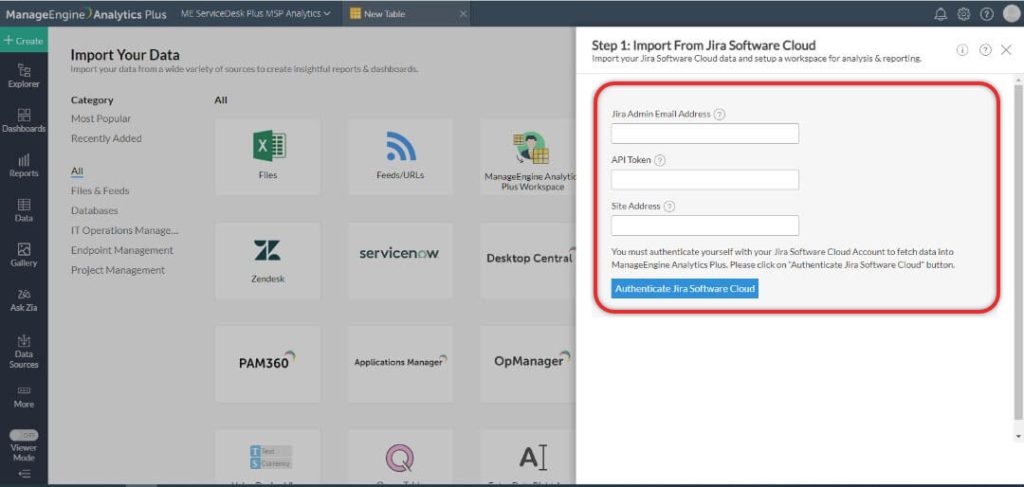Select the Recently Added category
Screen dimensions: 1024x487
106,138
